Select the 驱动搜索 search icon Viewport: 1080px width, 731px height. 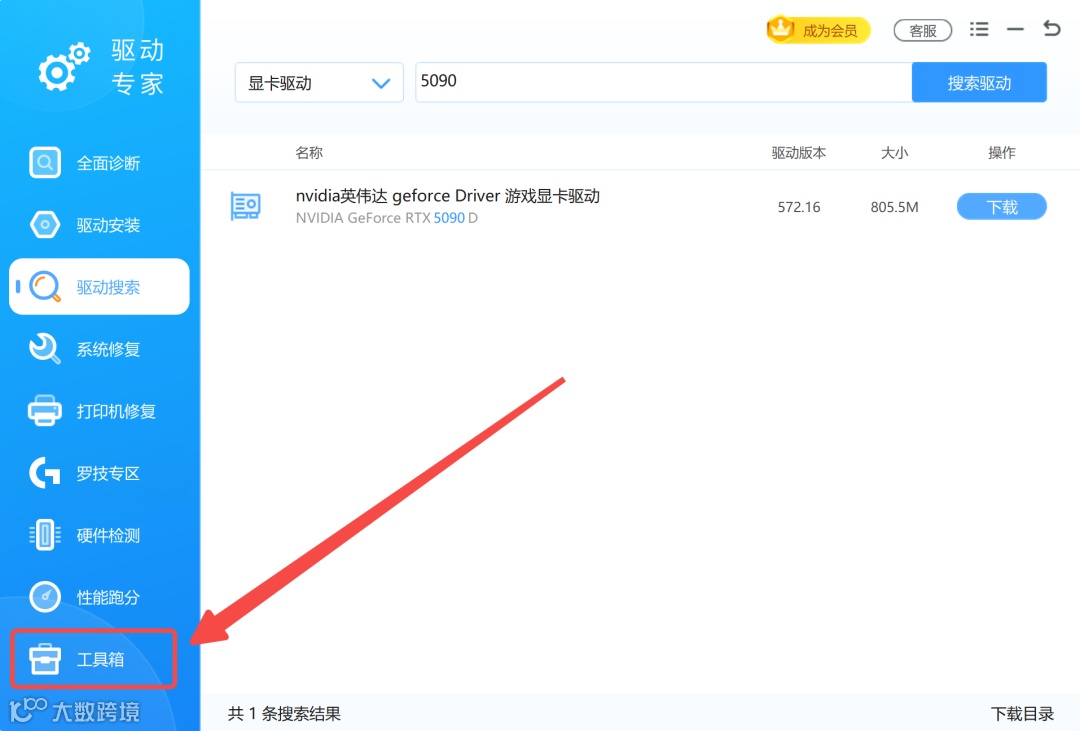45,287
